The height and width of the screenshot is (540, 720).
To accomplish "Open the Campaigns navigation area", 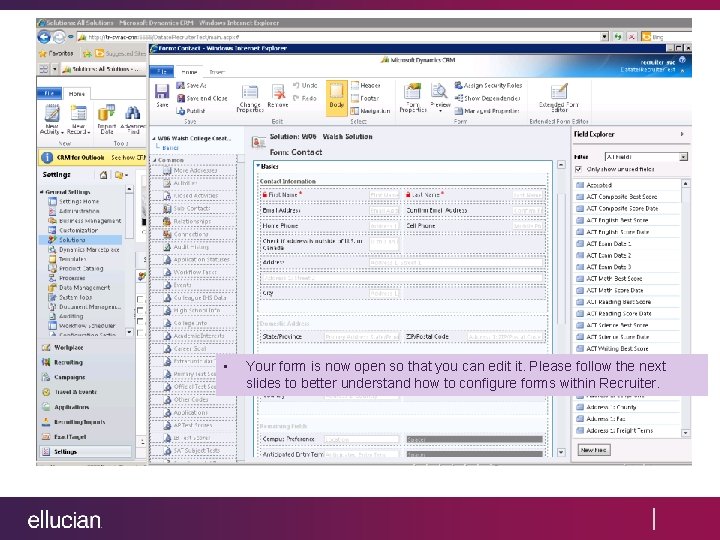I will click(x=69, y=377).
